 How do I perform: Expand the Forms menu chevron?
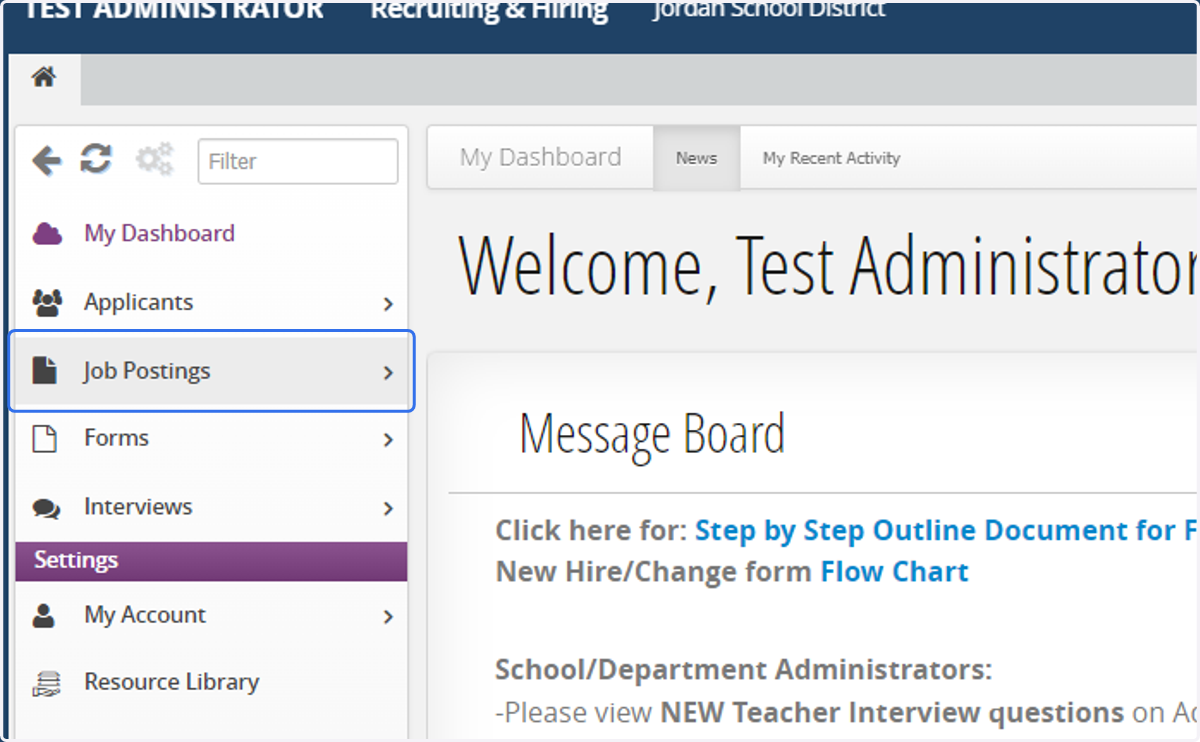point(388,440)
